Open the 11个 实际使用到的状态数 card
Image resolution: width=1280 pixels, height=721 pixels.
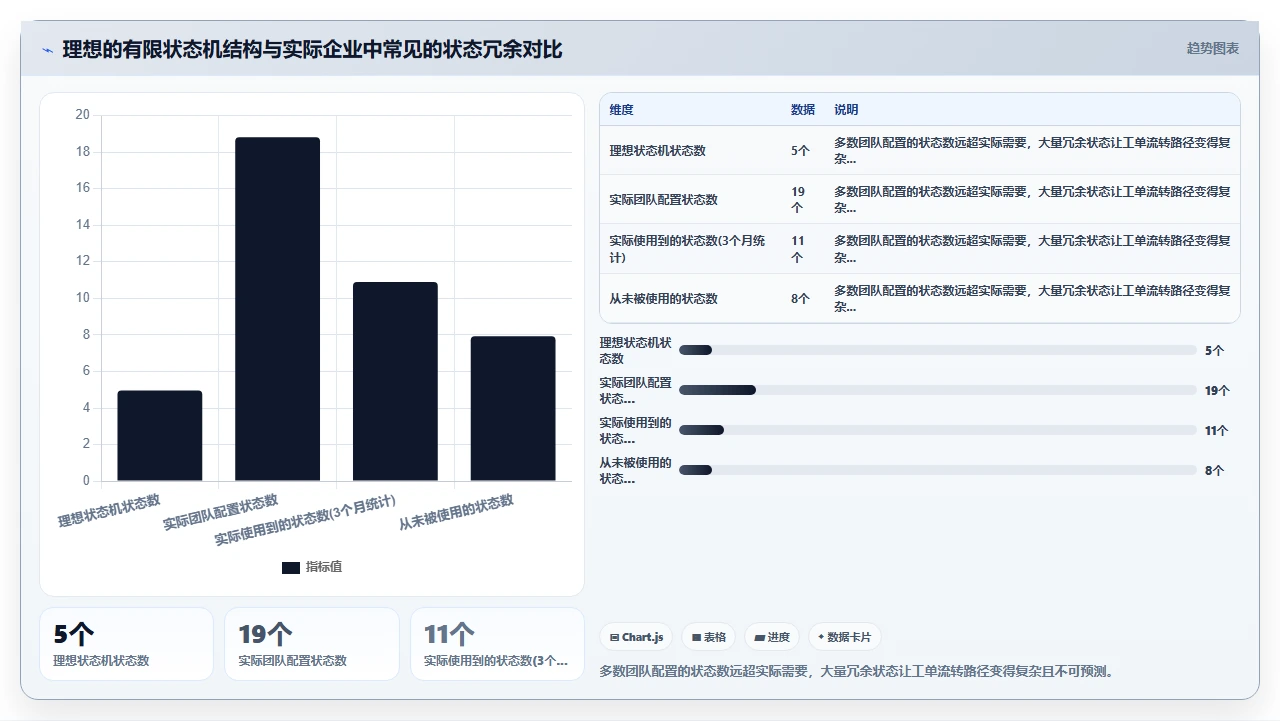coord(497,644)
